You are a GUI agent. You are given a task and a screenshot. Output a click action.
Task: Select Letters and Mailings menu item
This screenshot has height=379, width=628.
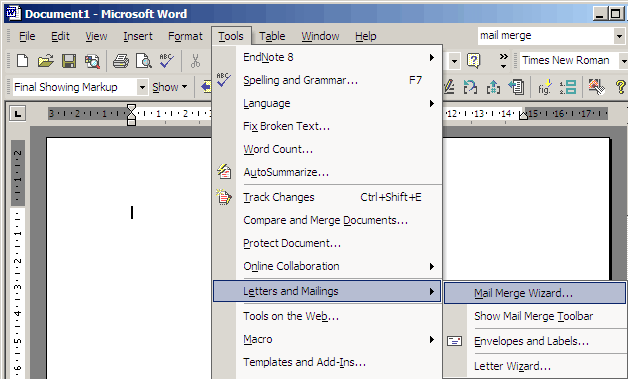(327, 291)
